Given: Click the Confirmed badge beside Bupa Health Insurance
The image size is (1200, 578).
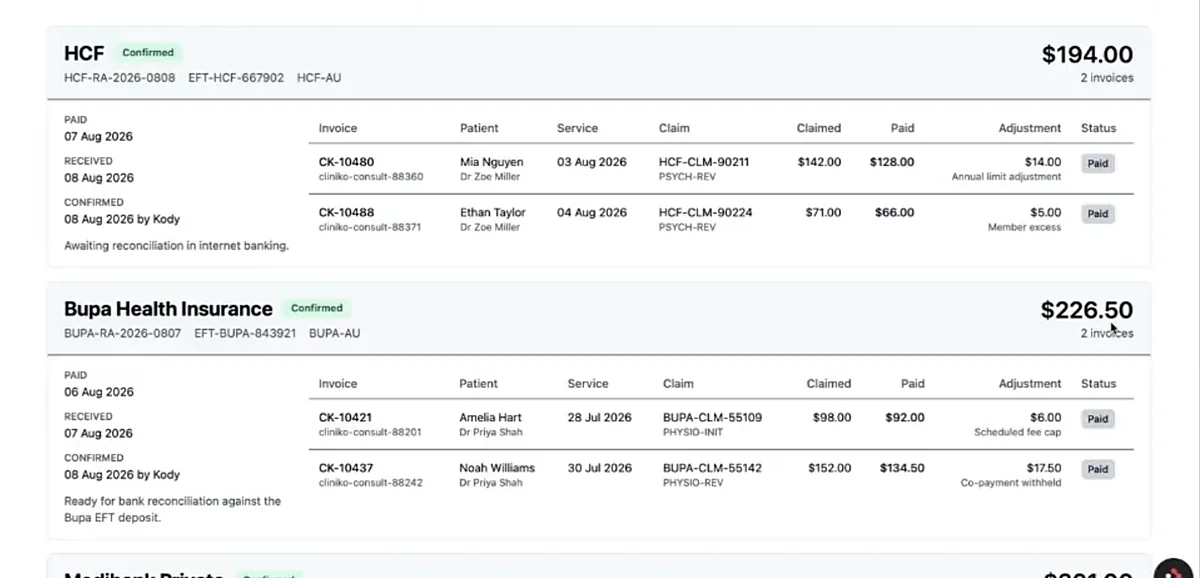Looking at the screenshot, I should tap(316, 308).
